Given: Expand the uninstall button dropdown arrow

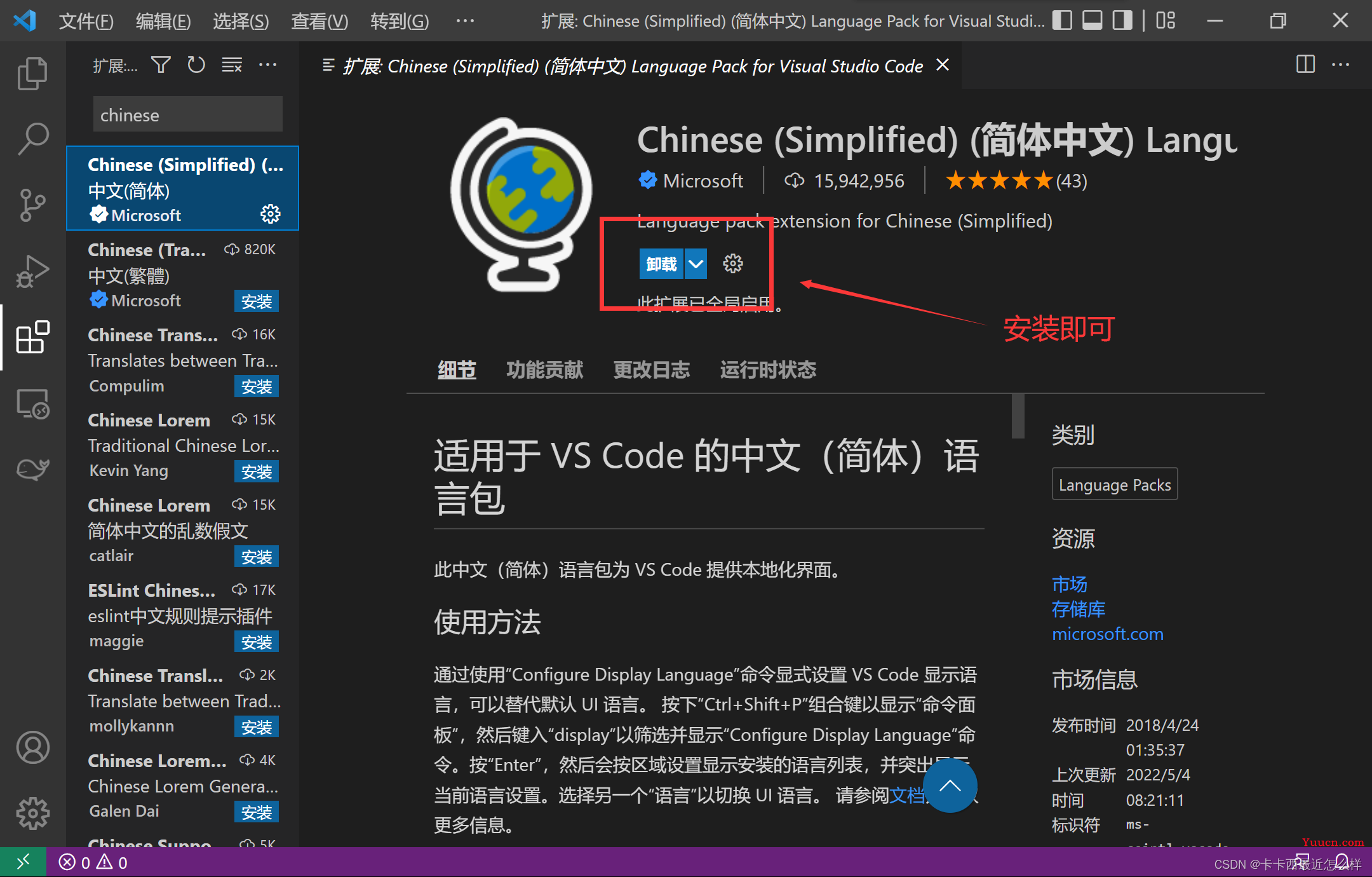Looking at the screenshot, I should tap(696, 264).
